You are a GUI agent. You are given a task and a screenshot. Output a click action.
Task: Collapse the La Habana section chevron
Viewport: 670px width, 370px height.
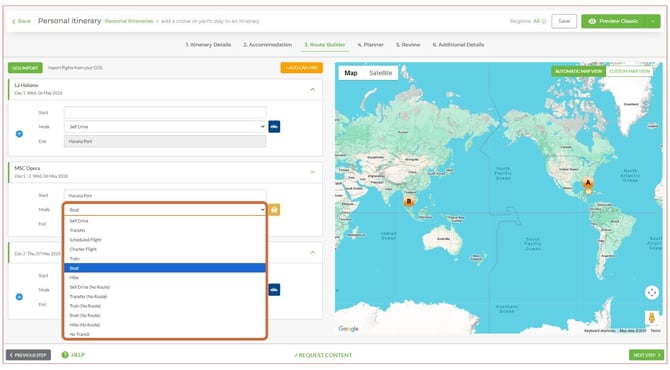point(312,89)
